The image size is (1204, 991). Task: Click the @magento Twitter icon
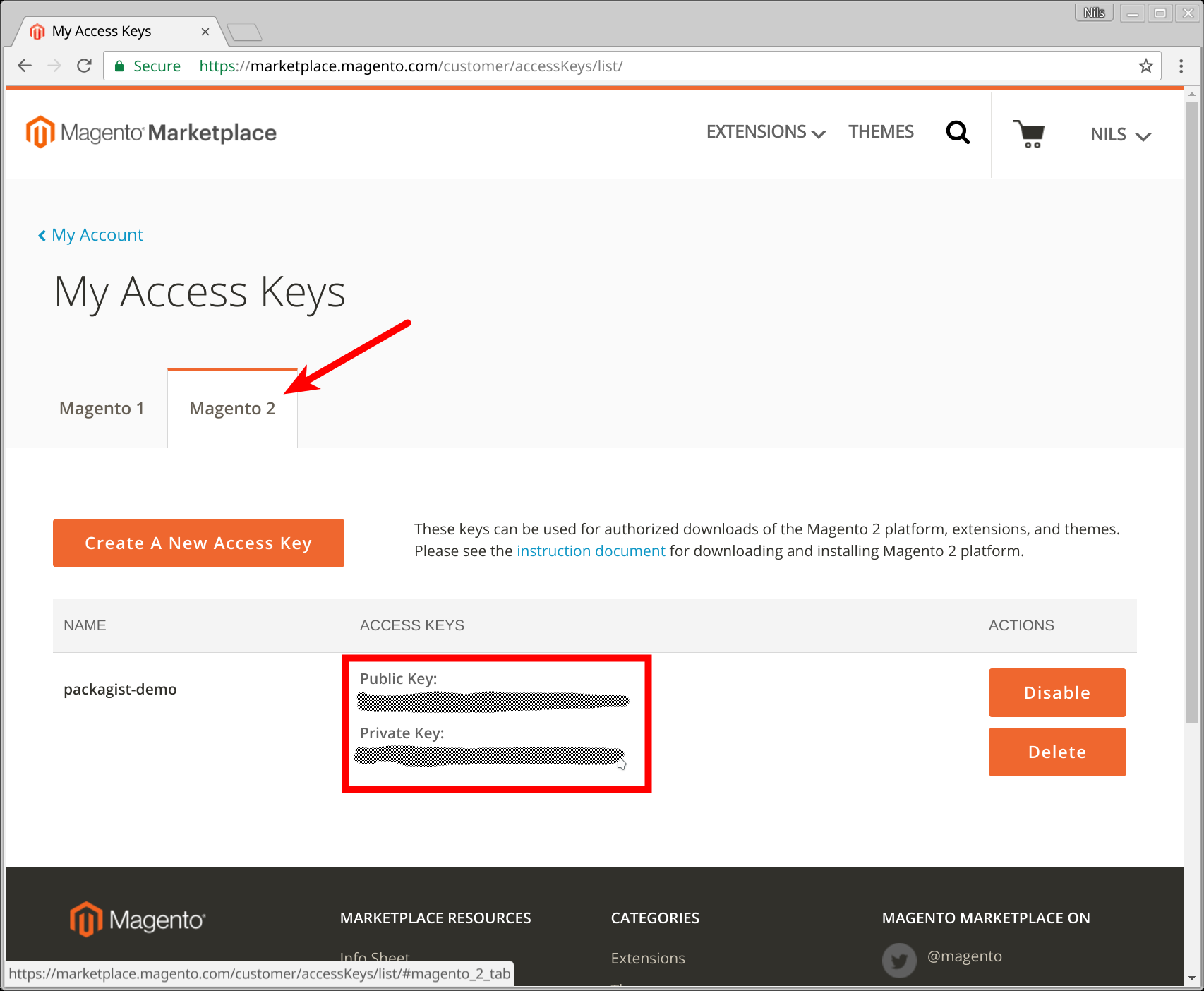(x=899, y=960)
